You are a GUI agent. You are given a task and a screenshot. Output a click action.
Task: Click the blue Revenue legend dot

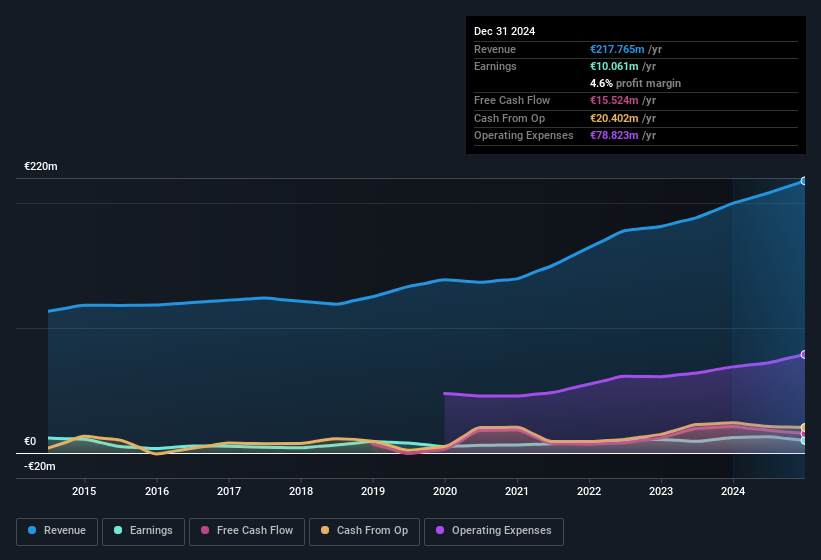click(x=32, y=531)
